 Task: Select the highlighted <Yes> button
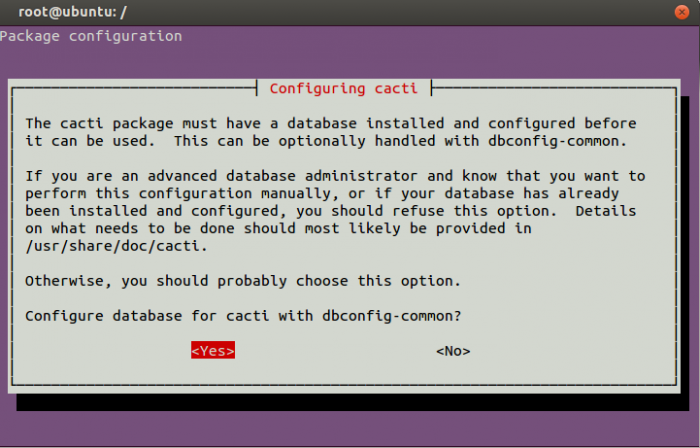(212, 351)
